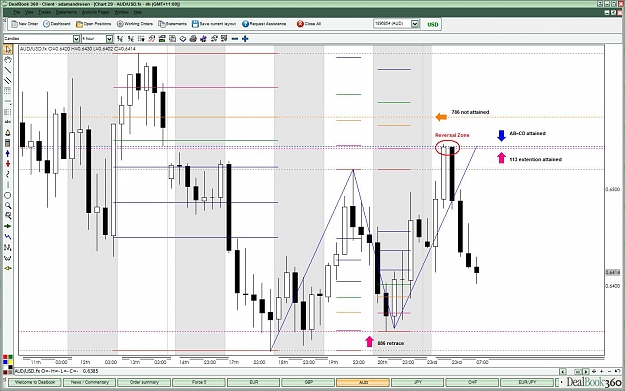The width and height of the screenshot is (625, 391).
Task: Show Working Orders
Action: 135,24
